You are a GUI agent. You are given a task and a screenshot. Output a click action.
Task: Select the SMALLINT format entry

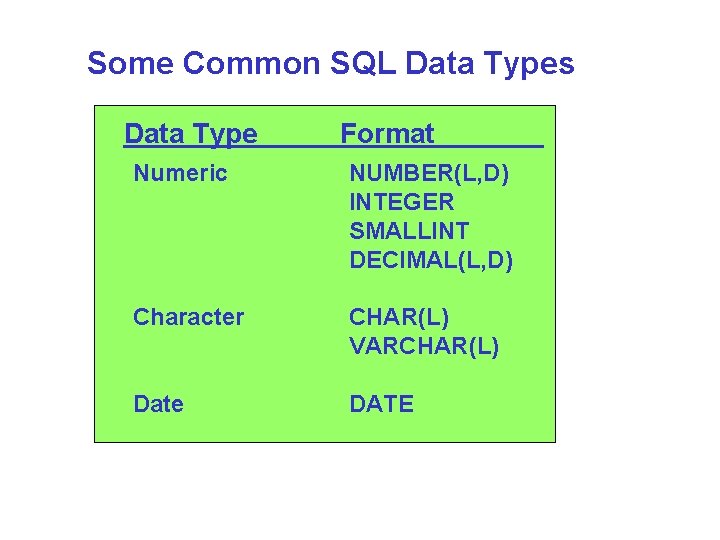coord(409,231)
